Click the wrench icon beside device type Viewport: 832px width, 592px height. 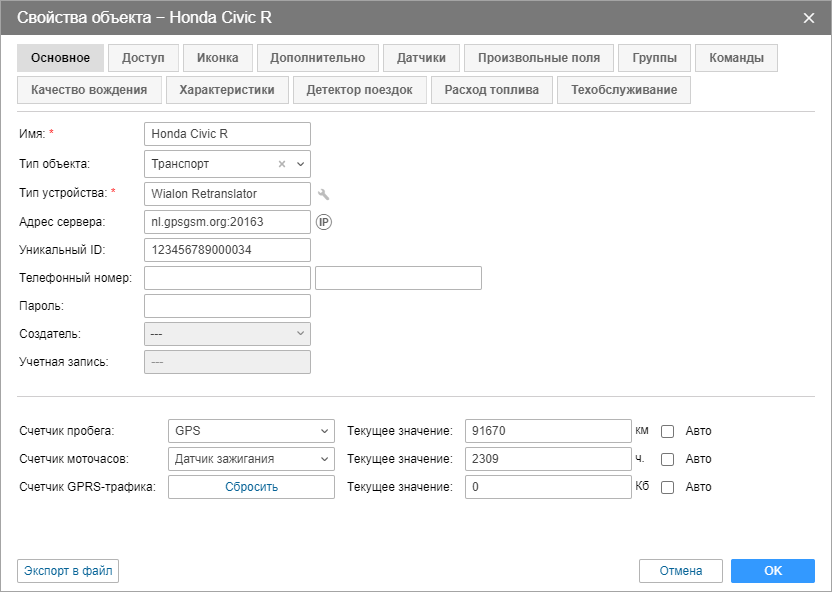(x=323, y=194)
